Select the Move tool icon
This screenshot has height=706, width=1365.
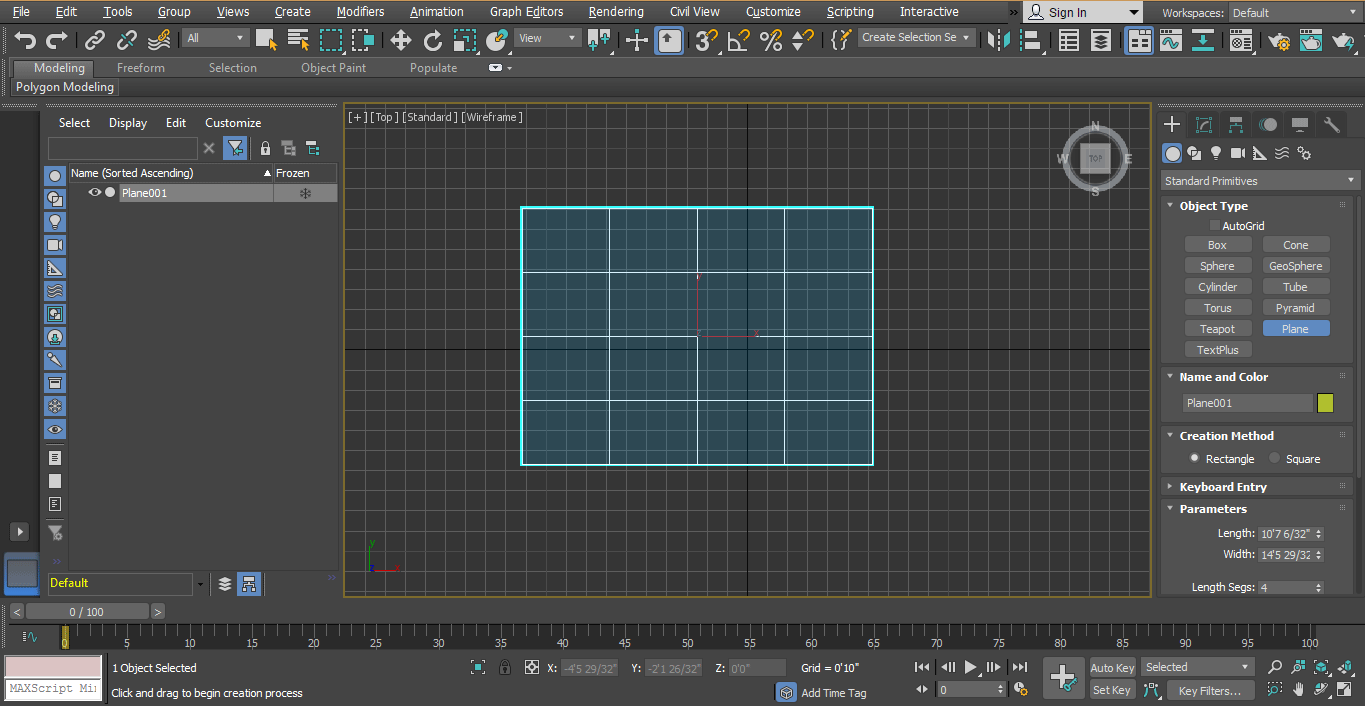pos(400,40)
